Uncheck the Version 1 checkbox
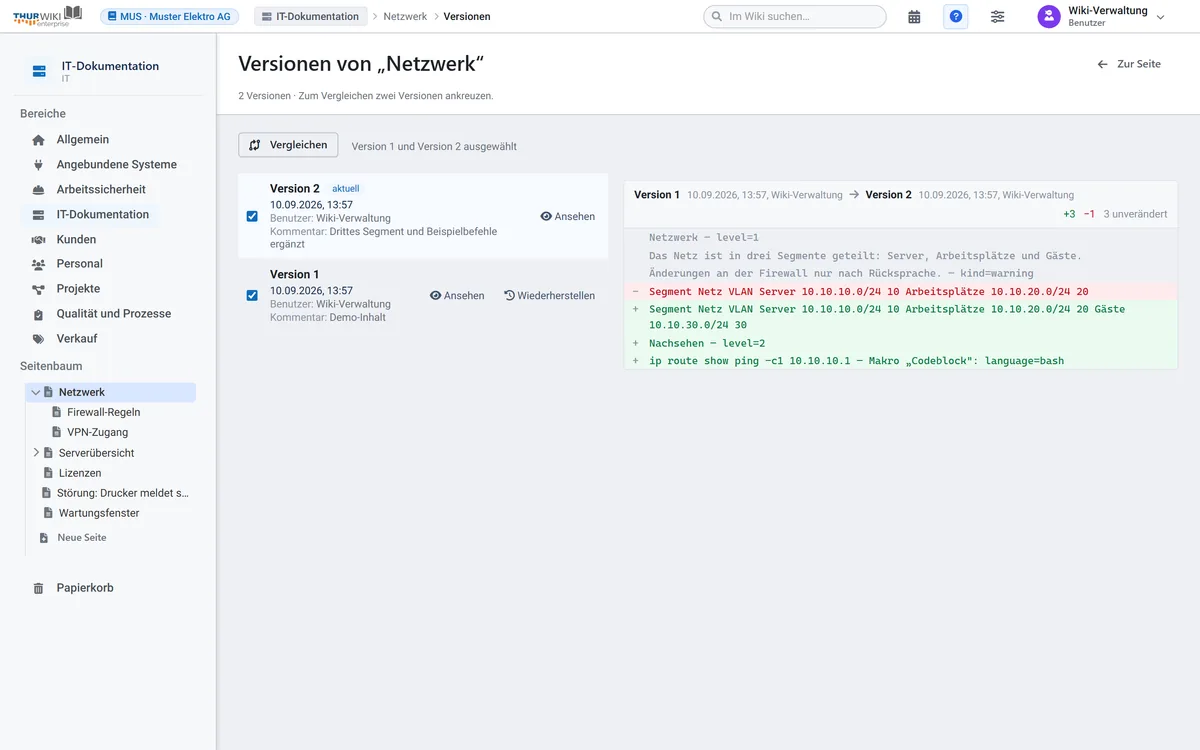Screen dimensions: 1200x750 tap(252, 295)
